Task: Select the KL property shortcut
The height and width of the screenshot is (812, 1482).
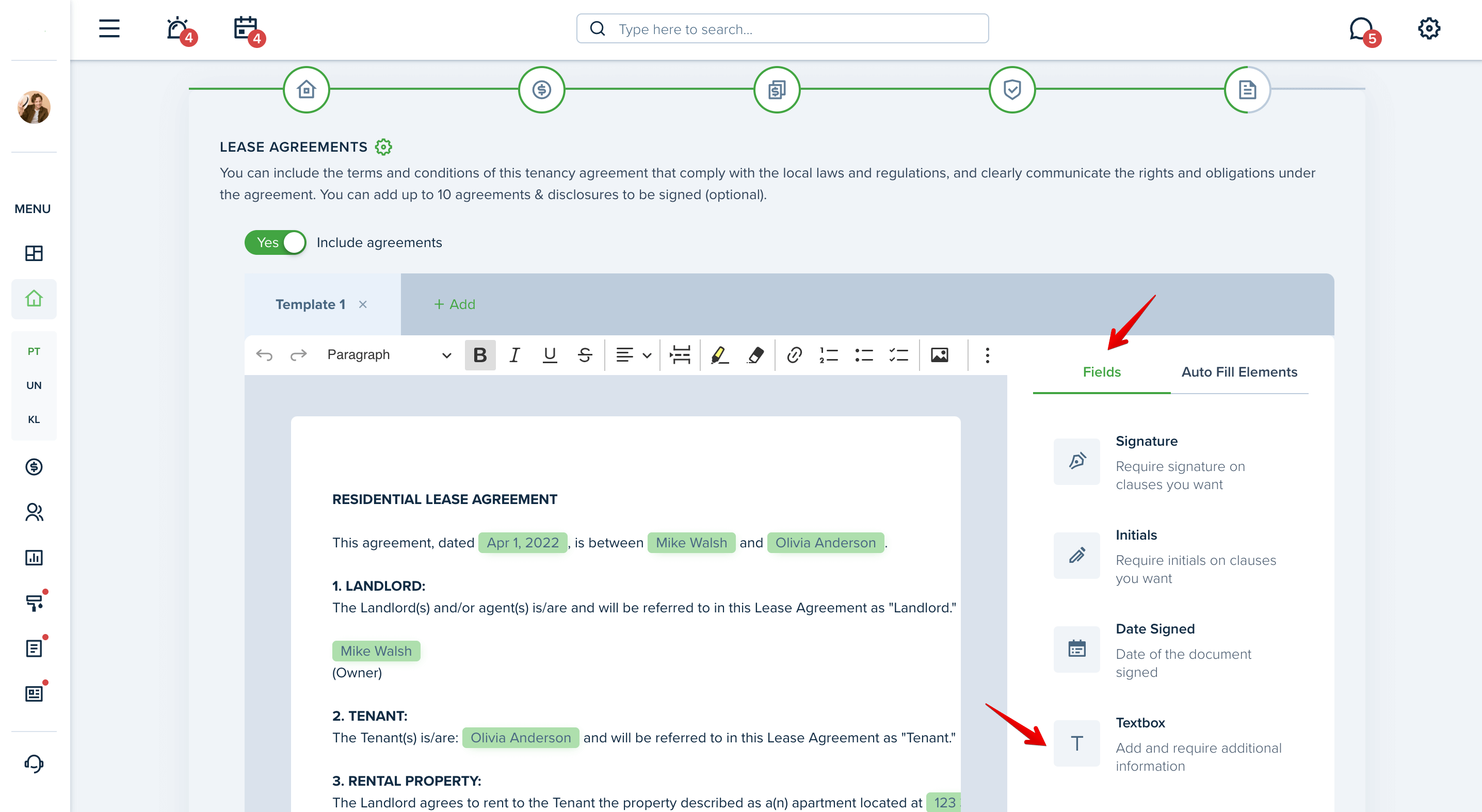Action: tap(34, 420)
